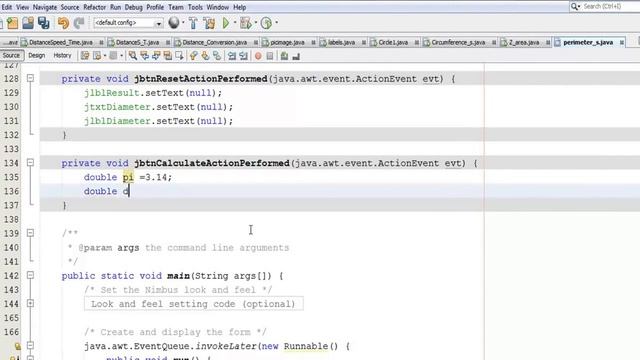The image size is (640, 360).
Task: Open the Refactor menu
Action: [94, 7]
